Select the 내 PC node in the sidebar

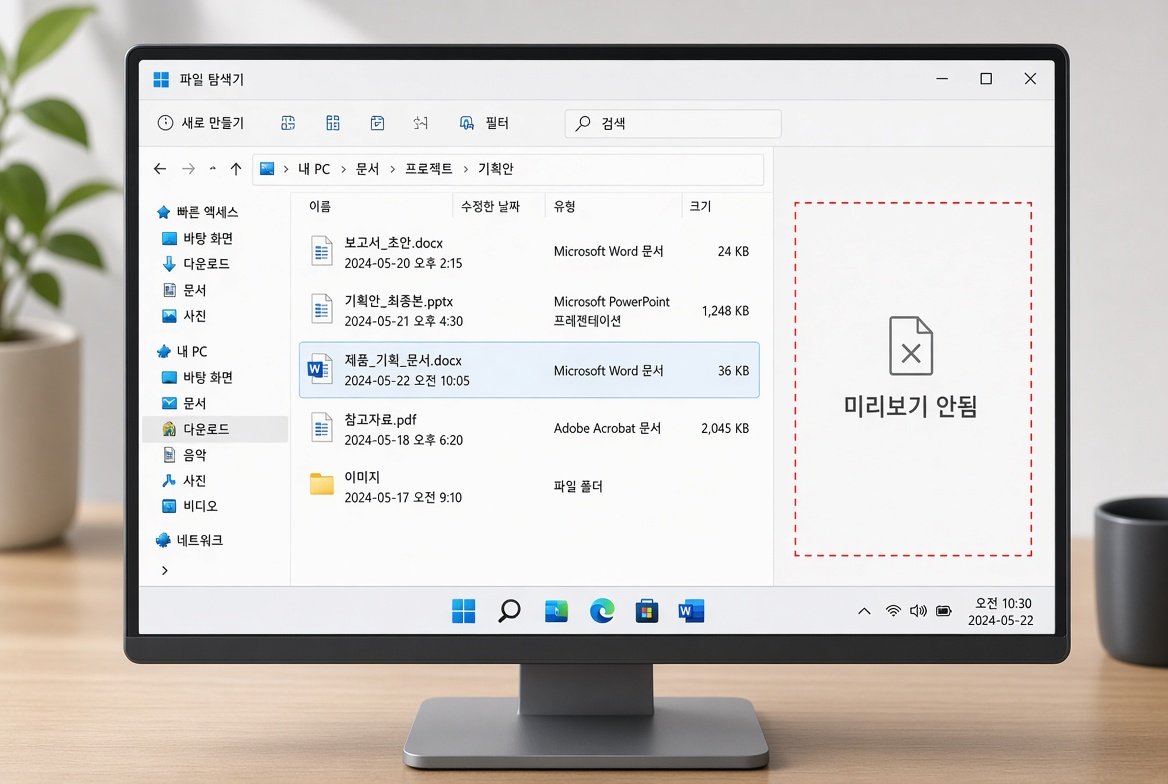[182, 351]
